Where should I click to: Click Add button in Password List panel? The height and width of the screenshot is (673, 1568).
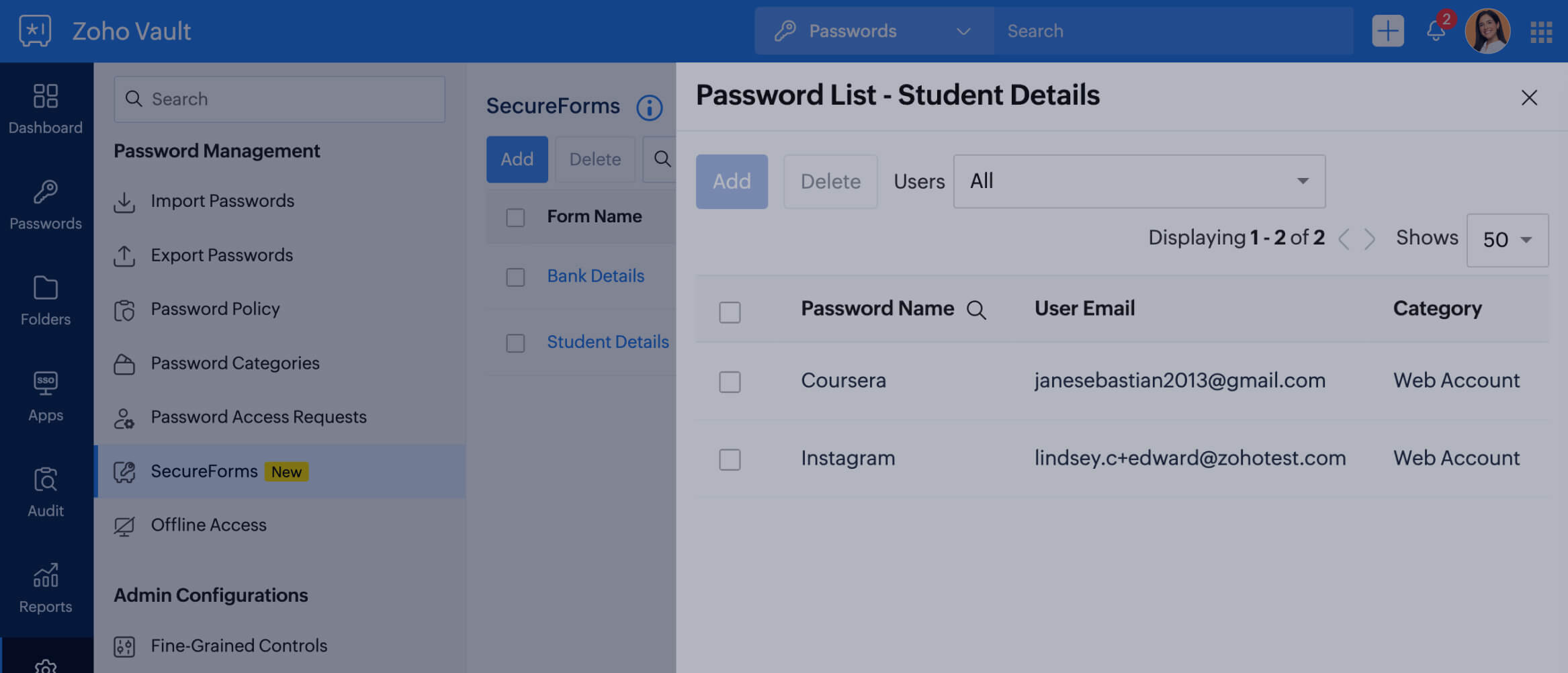pyautogui.click(x=732, y=181)
